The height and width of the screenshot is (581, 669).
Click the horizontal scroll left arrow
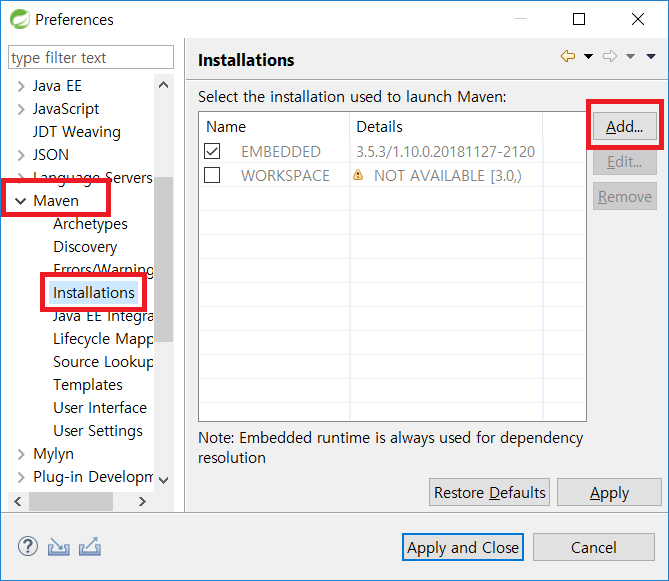click(x=18, y=501)
